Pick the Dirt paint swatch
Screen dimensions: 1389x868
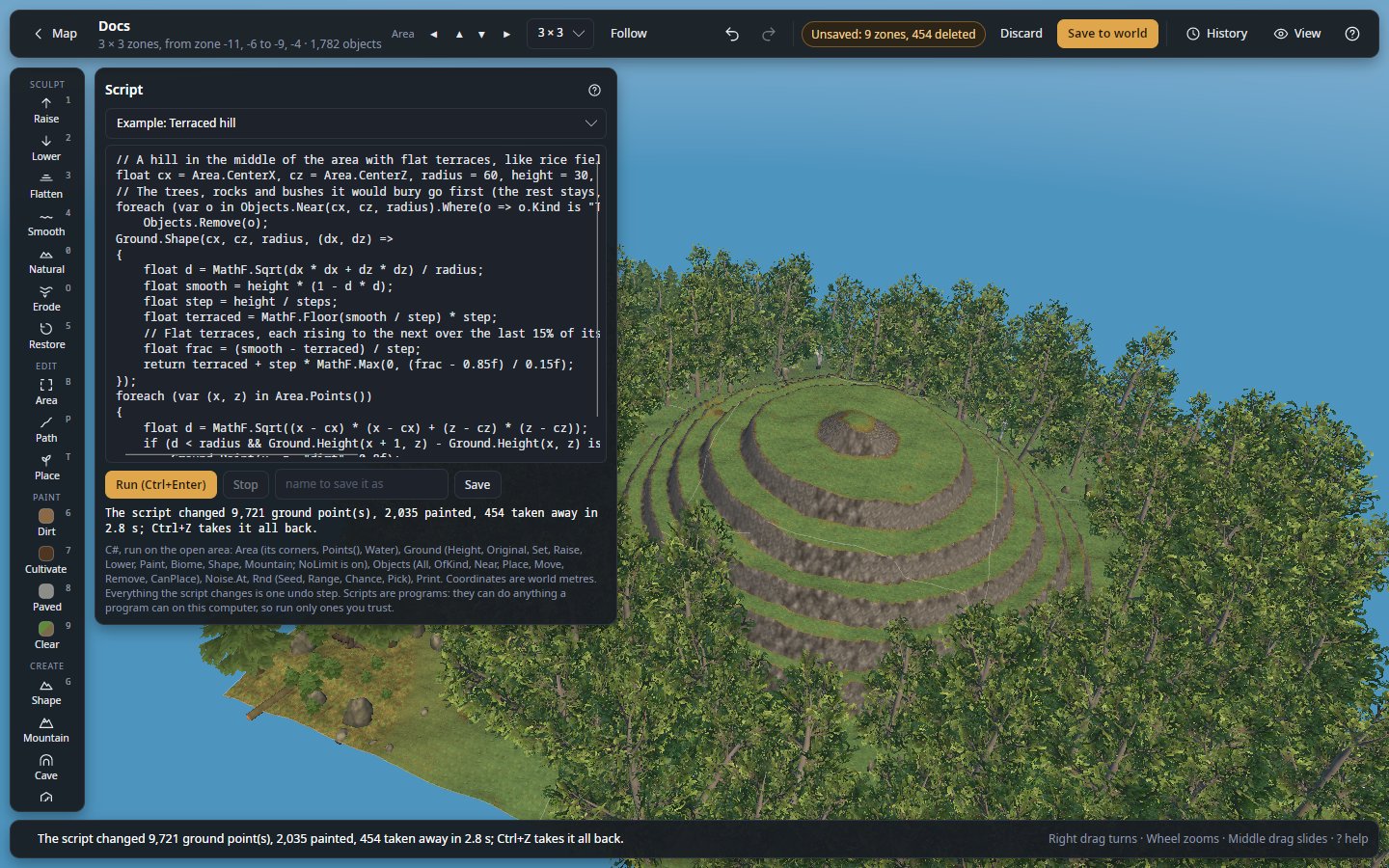(x=46, y=523)
